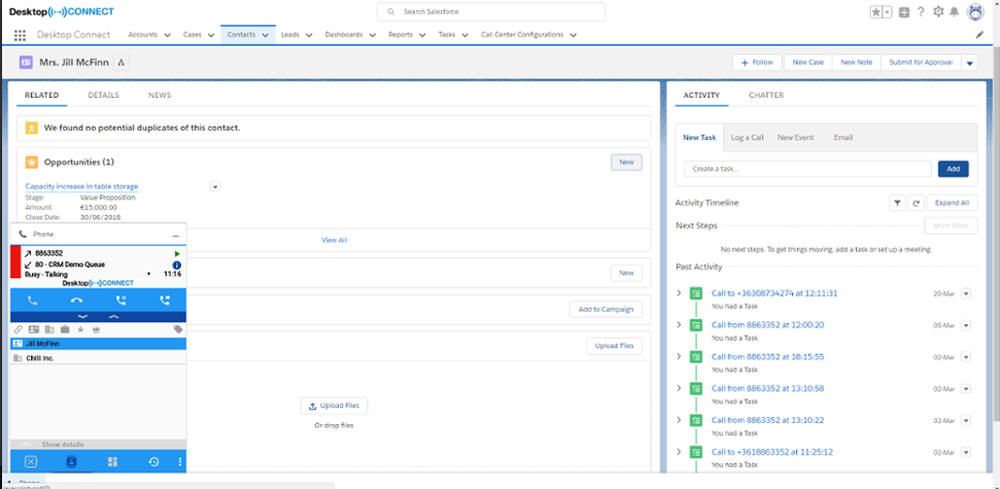Switch to the CHATTER tab
Screen dimensions: 1000x489
(x=766, y=95)
